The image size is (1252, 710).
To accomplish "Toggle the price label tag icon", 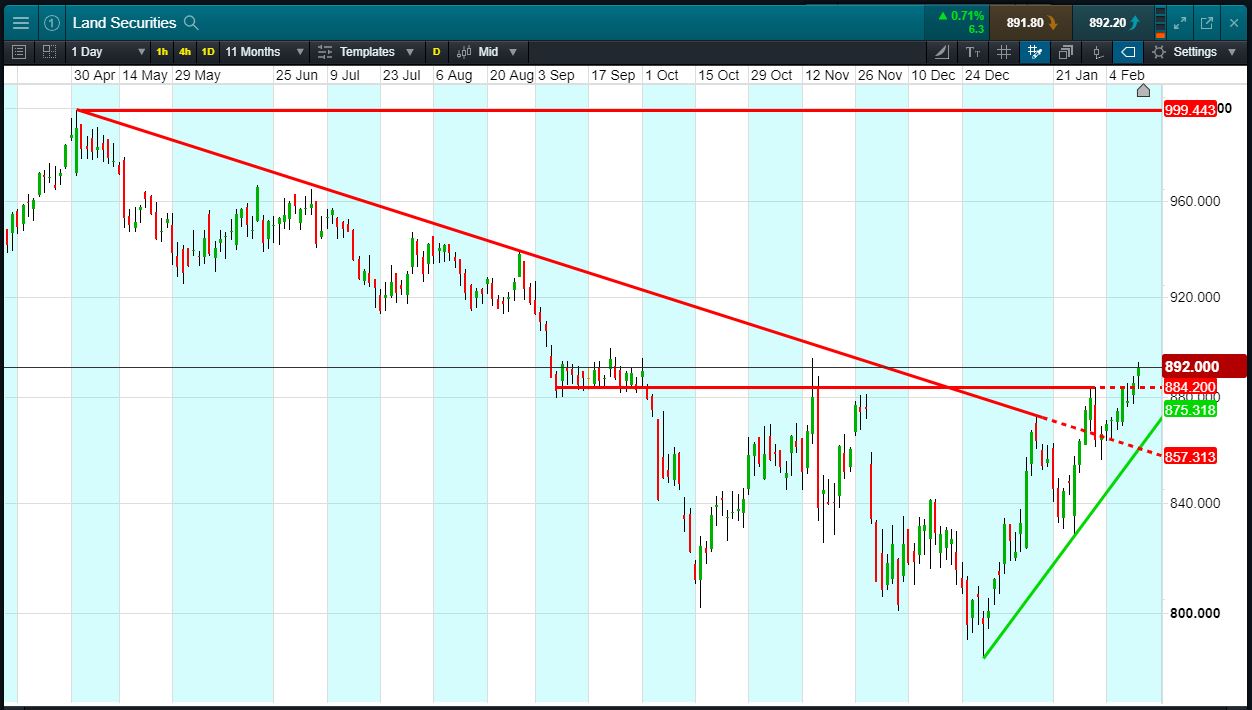I will point(1128,51).
